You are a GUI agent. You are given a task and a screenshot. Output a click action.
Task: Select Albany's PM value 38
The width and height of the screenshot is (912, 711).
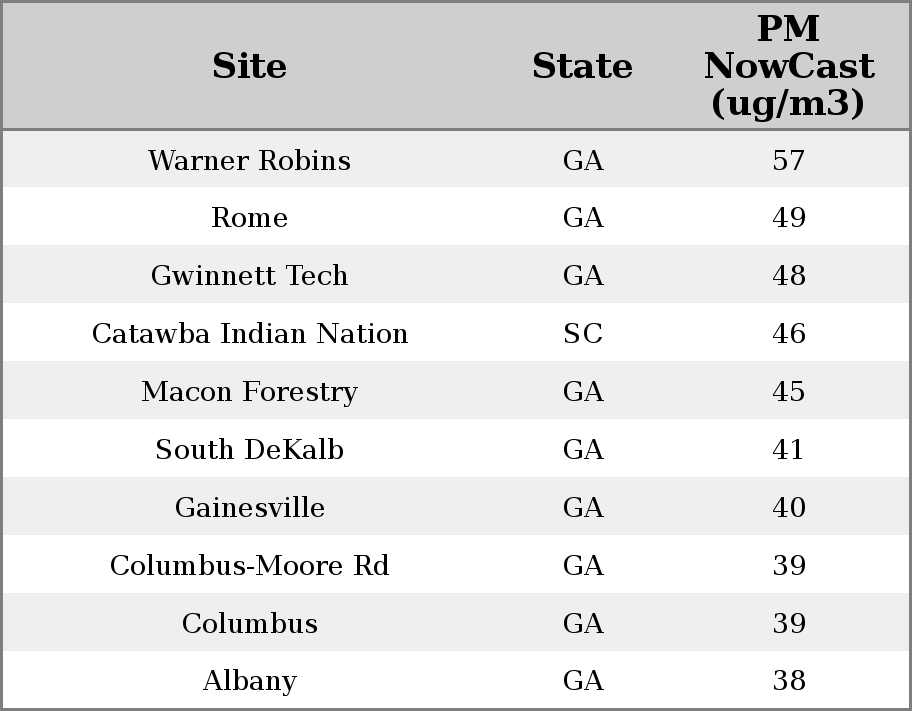point(788,681)
